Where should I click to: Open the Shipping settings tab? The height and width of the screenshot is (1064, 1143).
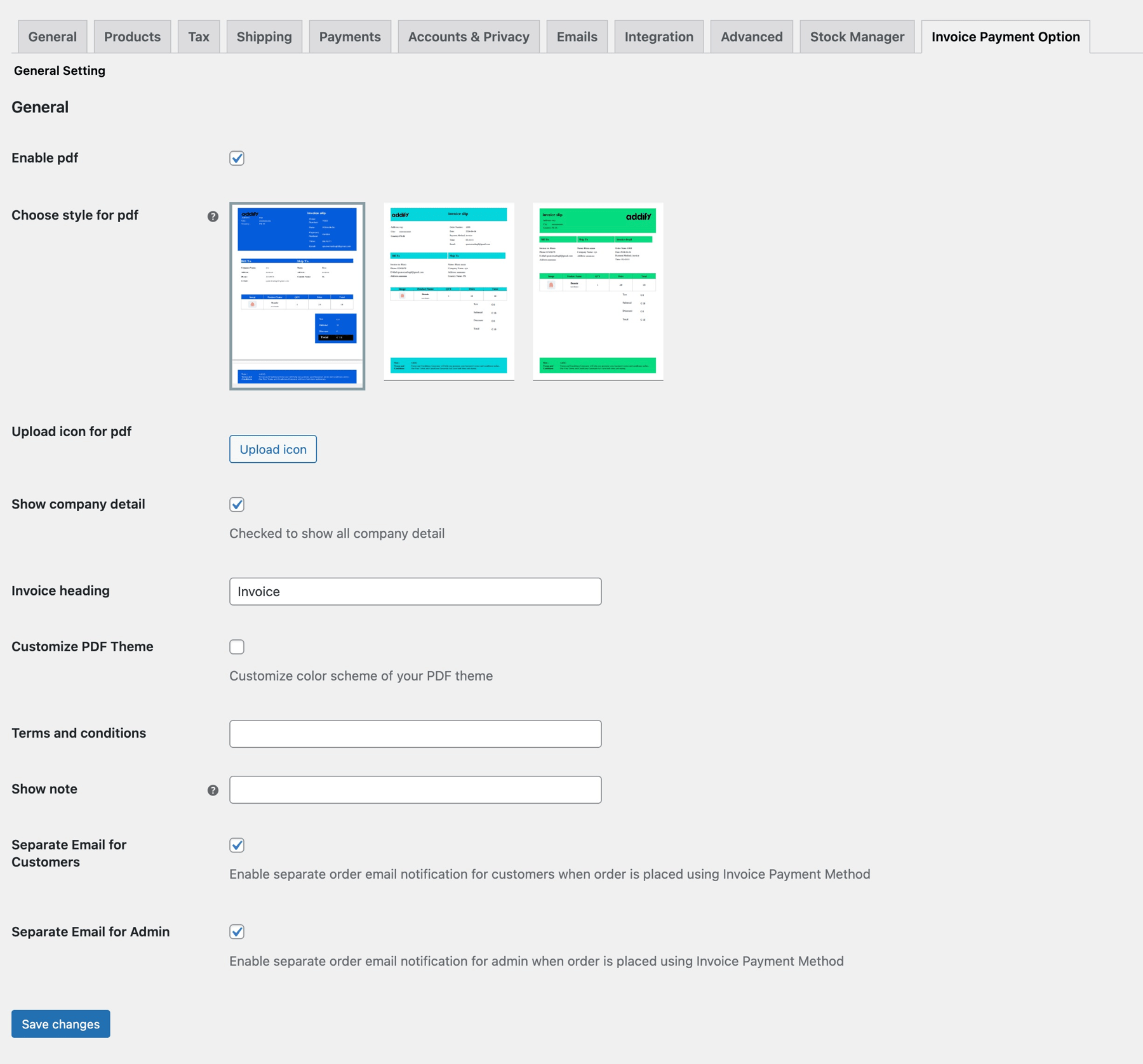[x=264, y=36]
